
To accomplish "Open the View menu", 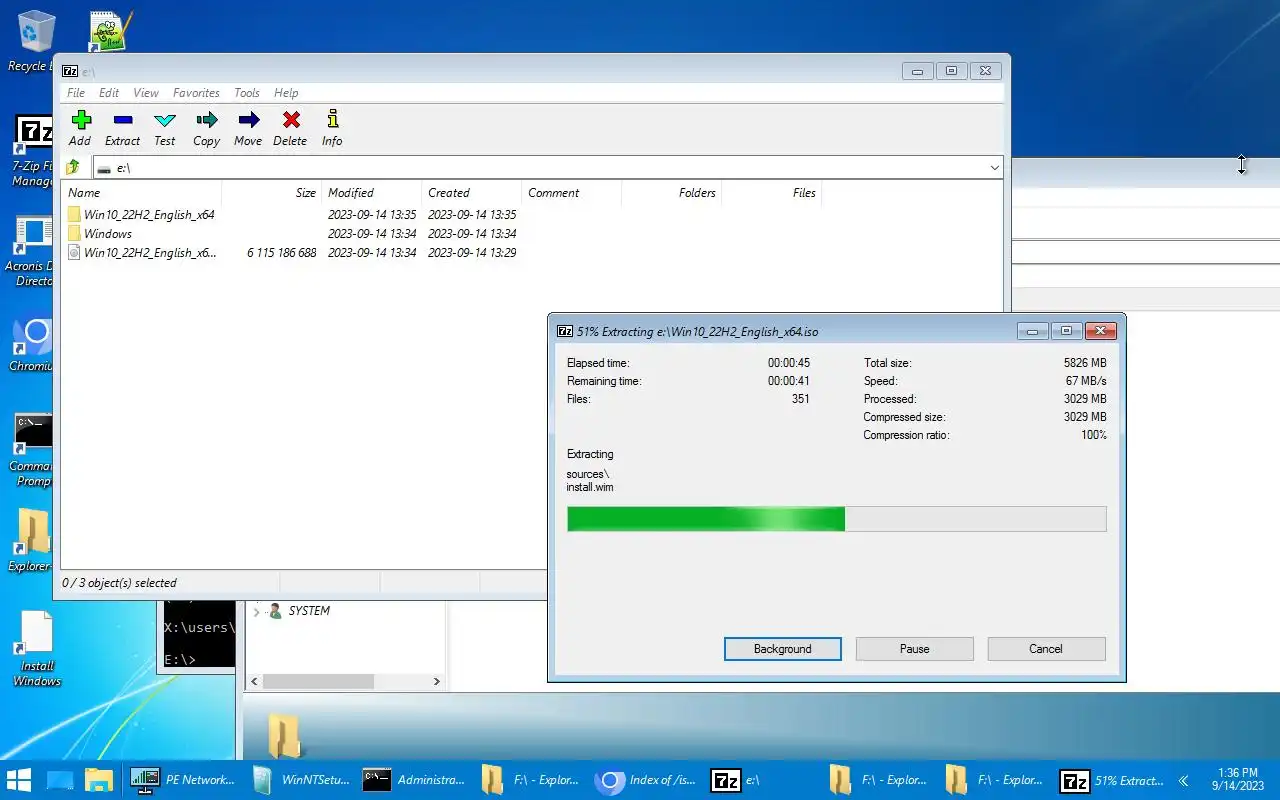I will (146, 93).
